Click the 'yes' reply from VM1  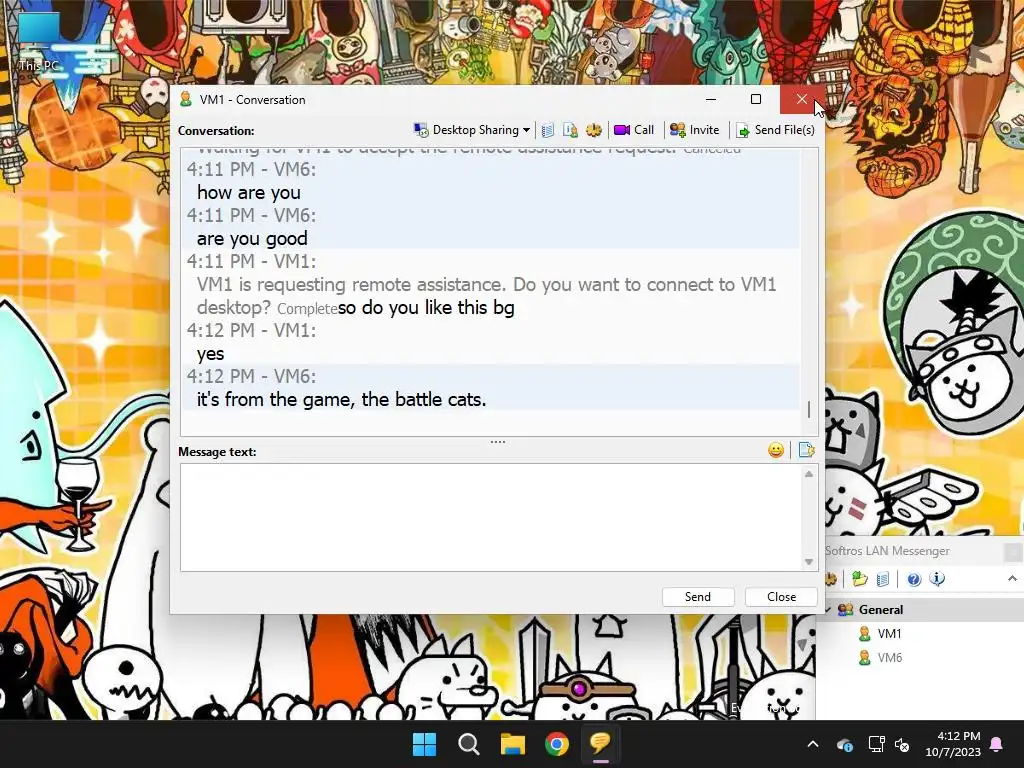coord(210,354)
